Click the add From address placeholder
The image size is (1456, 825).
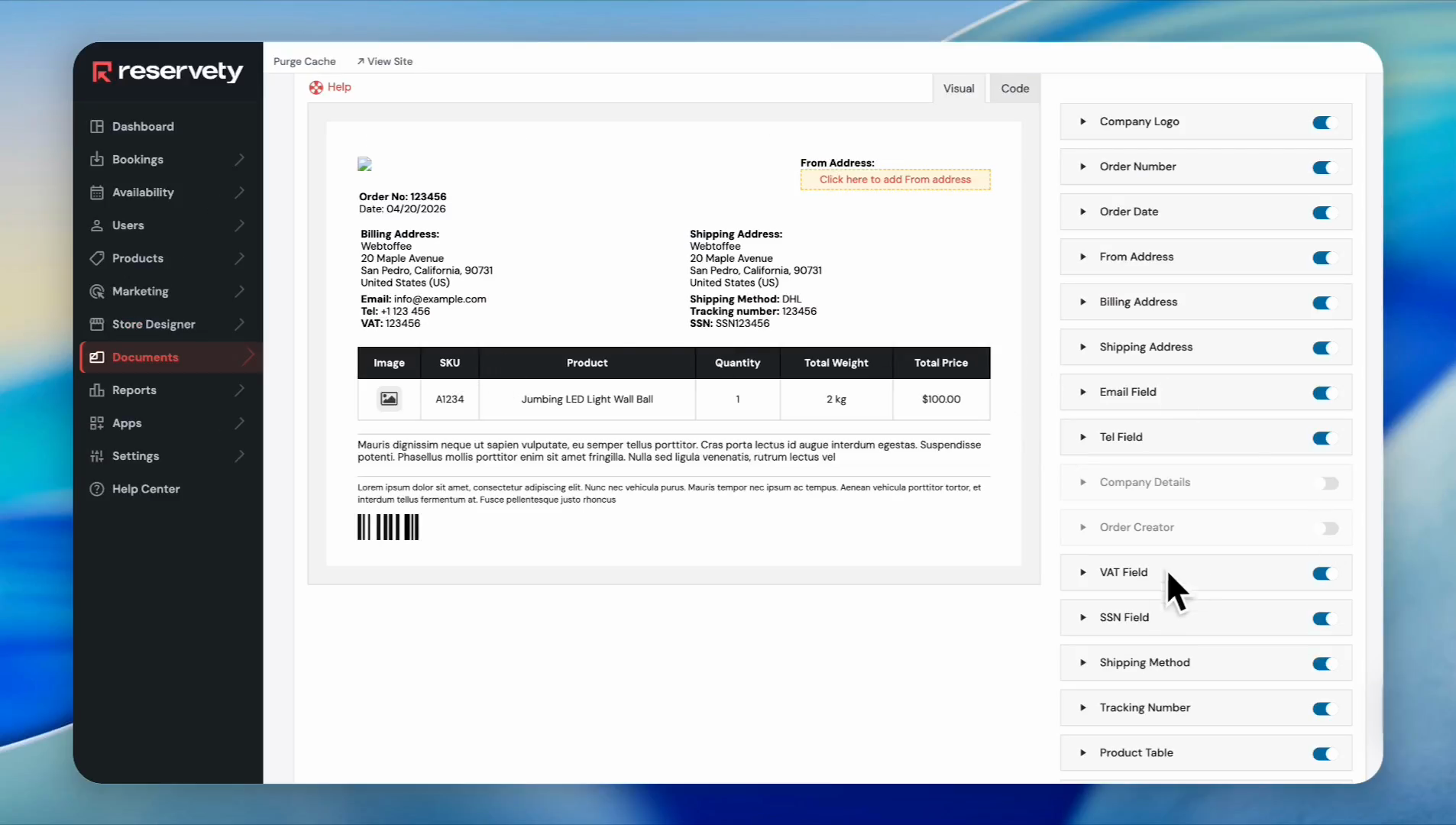point(895,180)
